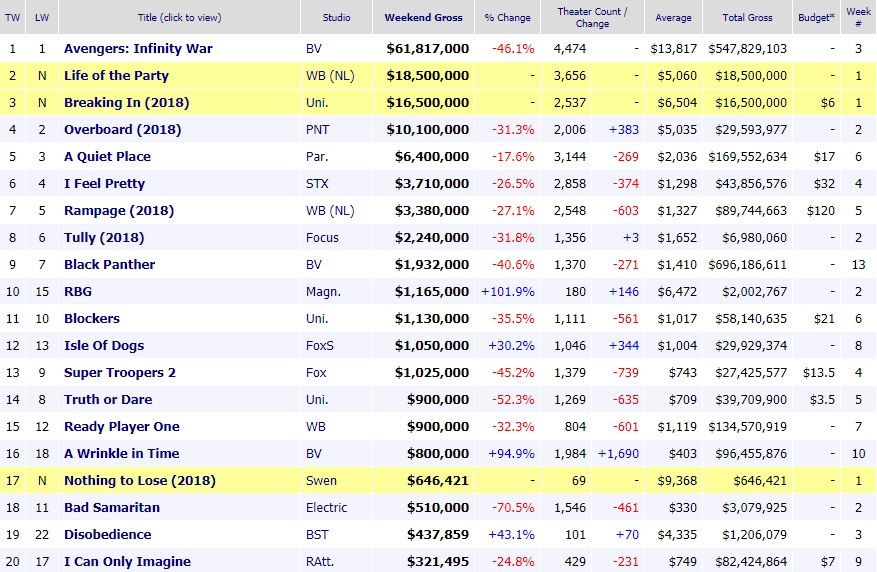Image resolution: width=877 pixels, height=572 pixels.
Task: Sort by Week # column header
Action: coord(859,17)
